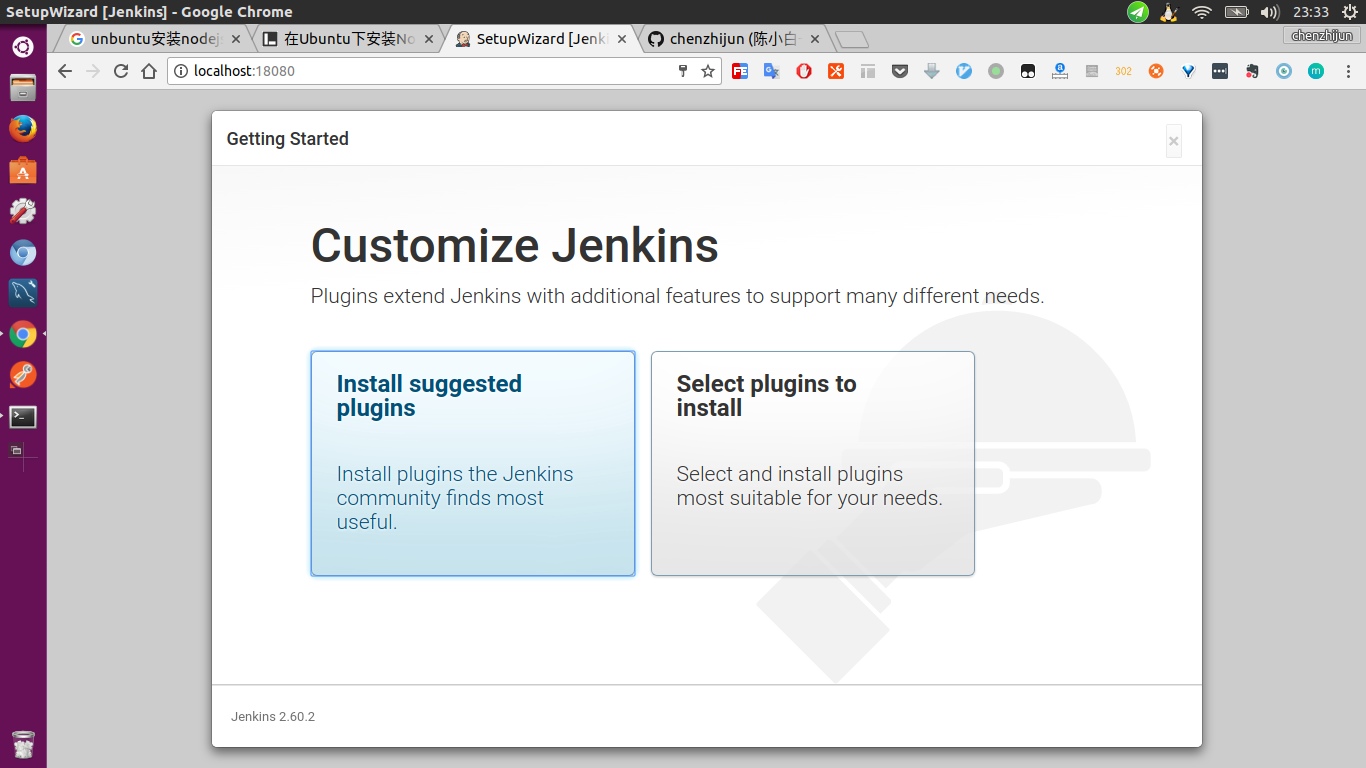Switch to the chenzhijun GitHub tab
Viewport: 1366px width, 768px height.
click(x=732, y=39)
